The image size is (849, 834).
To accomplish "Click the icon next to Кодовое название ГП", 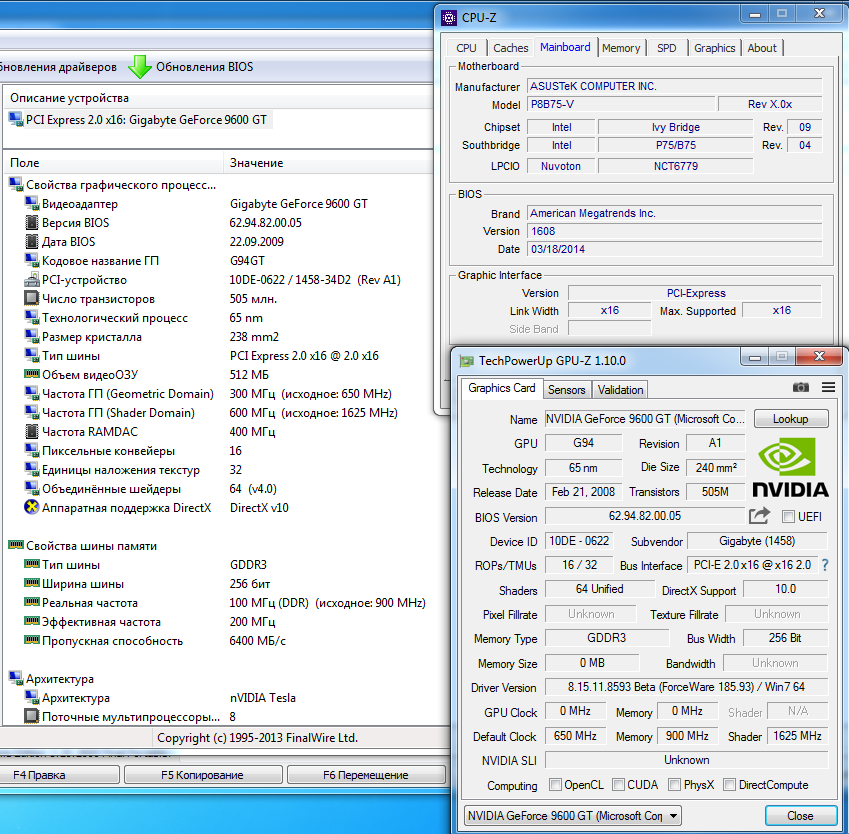I will click(x=31, y=260).
